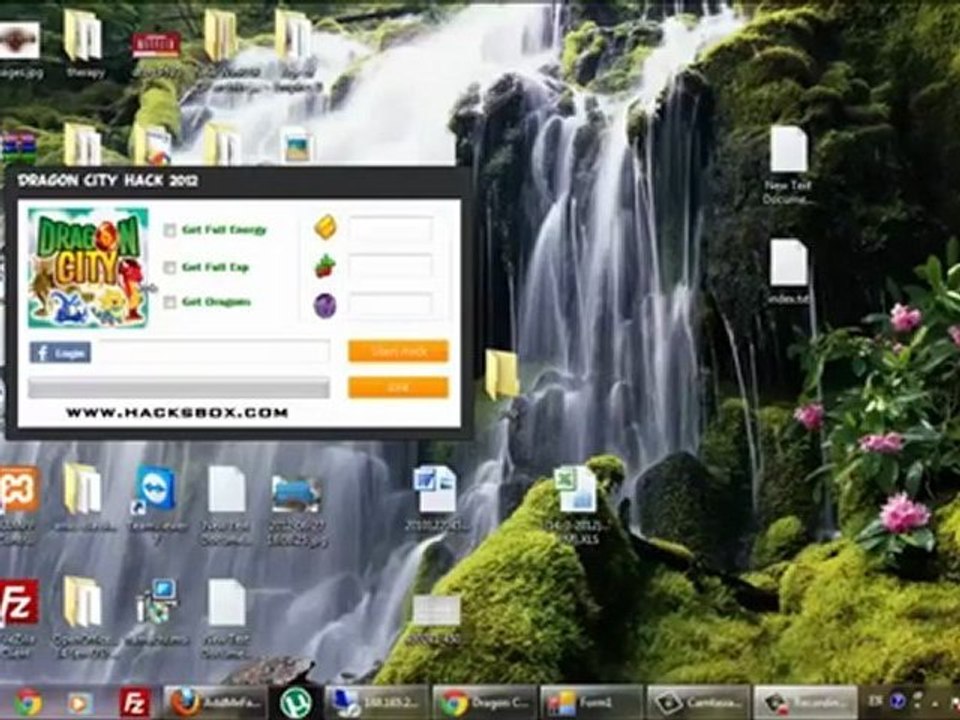This screenshot has height=720, width=960.
Task: Click the orange Start Hack button
Action: tap(398, 351)
